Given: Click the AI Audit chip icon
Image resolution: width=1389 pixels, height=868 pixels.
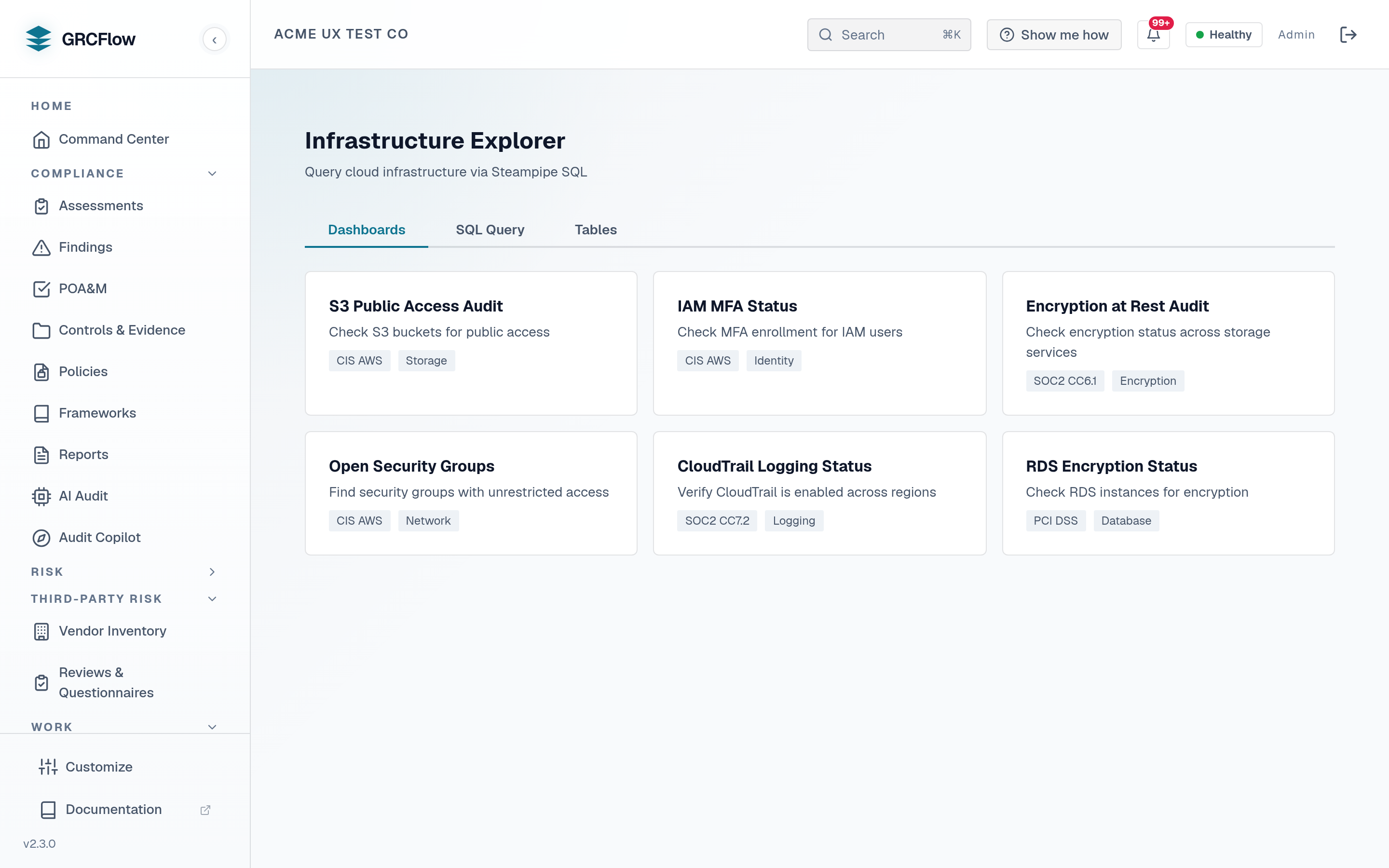Looking at the screenshot, I should click(x=41, y=496).
